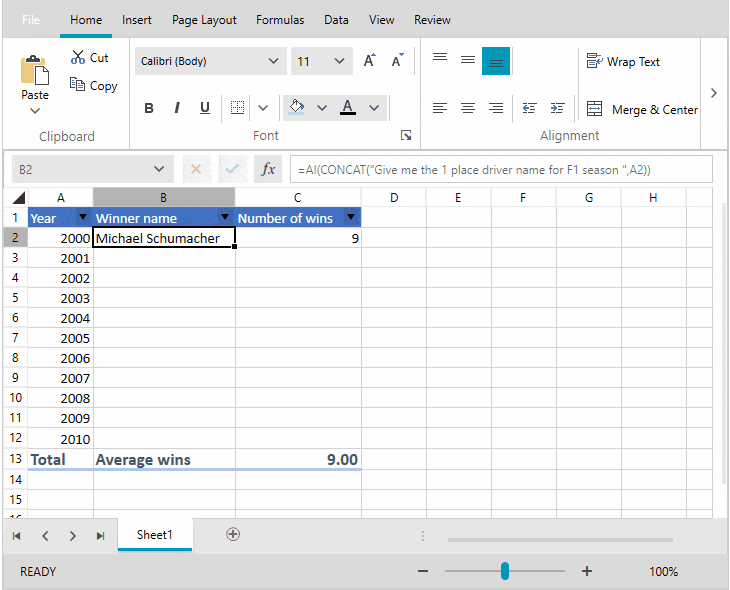Open the Winner name filter dropdown
Image resolution: width=730 pixels, height=590 pixels.
[x=225, y=217]
